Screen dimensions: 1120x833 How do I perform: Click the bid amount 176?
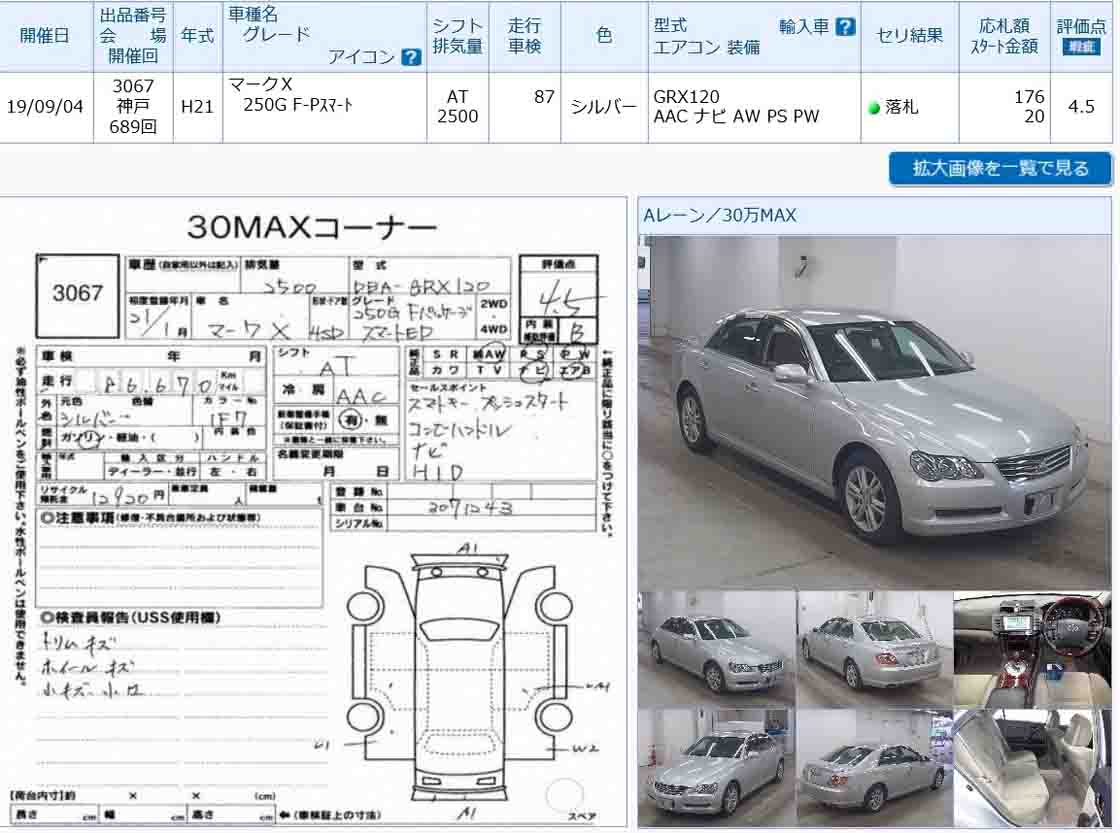(x=1029, y=97)
